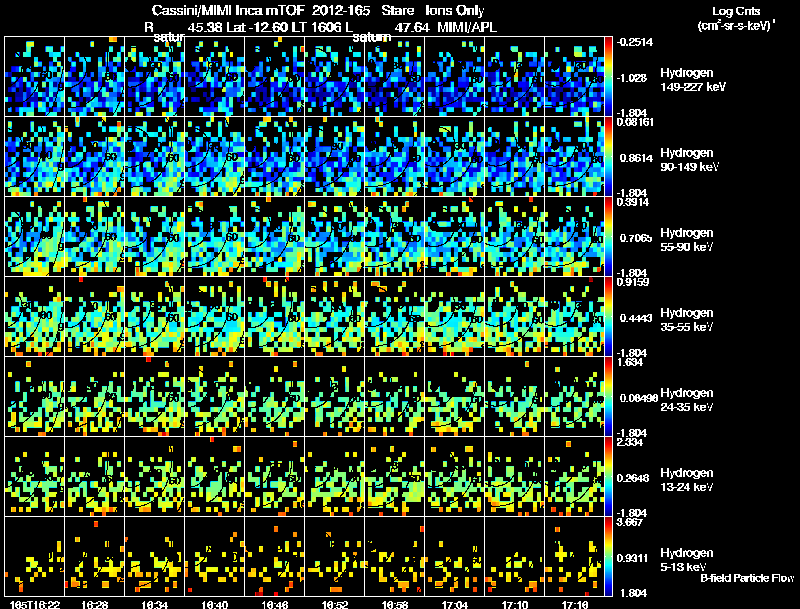Select the 'Hydrogen 55-90 keV' row label
800x609 pixels.
pos(687,240)
